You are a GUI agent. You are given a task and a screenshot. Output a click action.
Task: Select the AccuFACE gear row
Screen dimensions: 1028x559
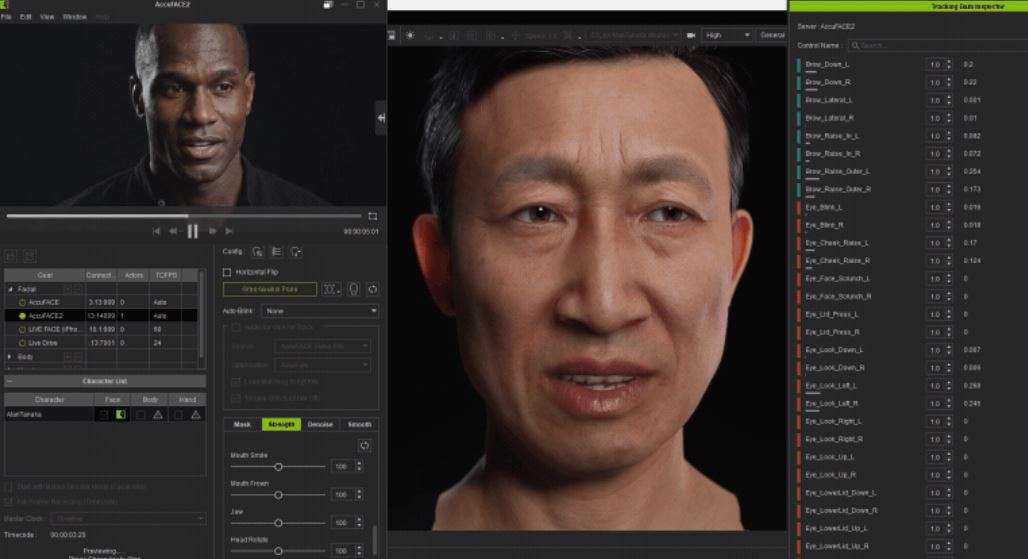pyautogui.click(x=100, y=303)
